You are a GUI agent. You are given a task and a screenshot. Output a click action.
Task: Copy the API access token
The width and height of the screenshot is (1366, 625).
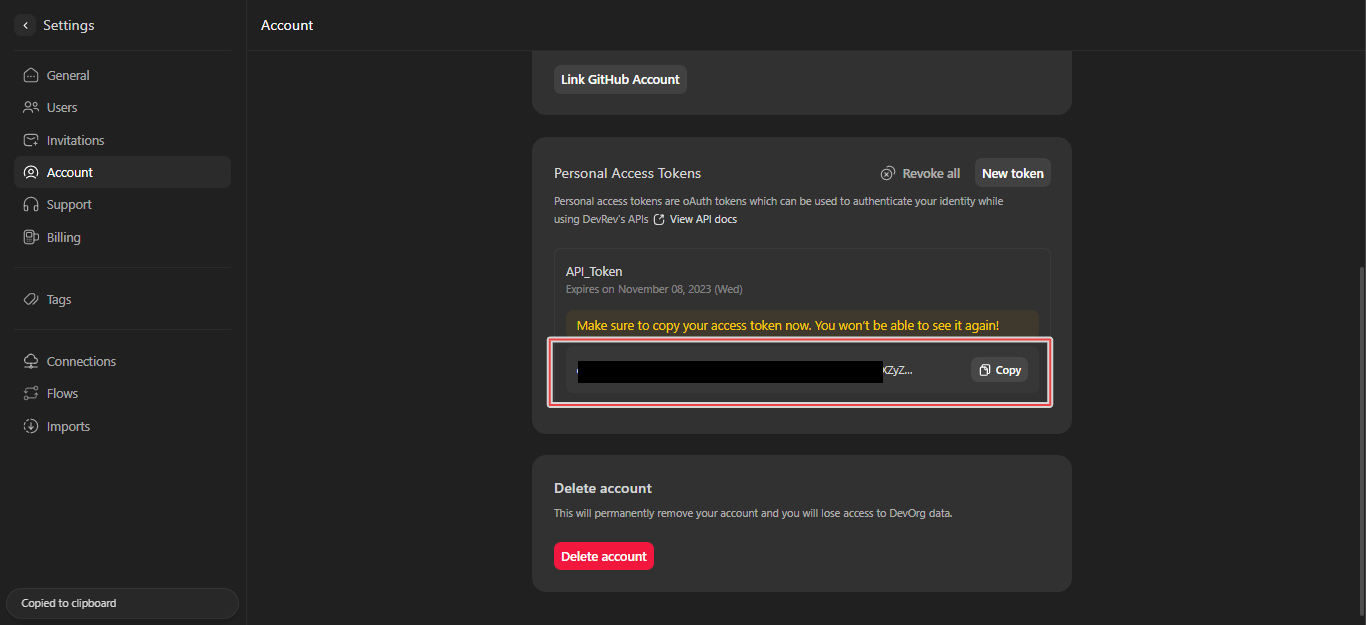click(x=999, y=370)
